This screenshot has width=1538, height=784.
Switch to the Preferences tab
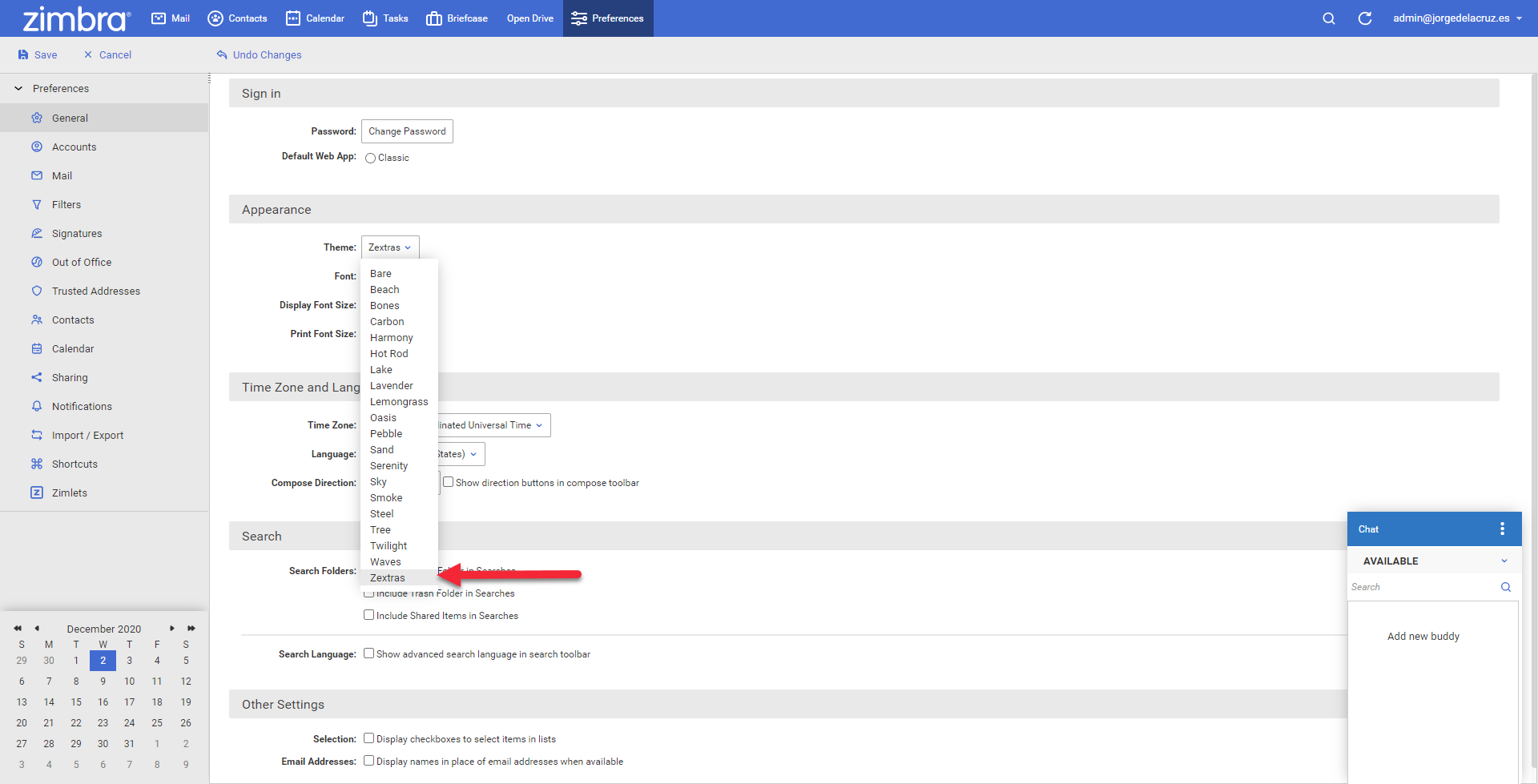point(608,18)
